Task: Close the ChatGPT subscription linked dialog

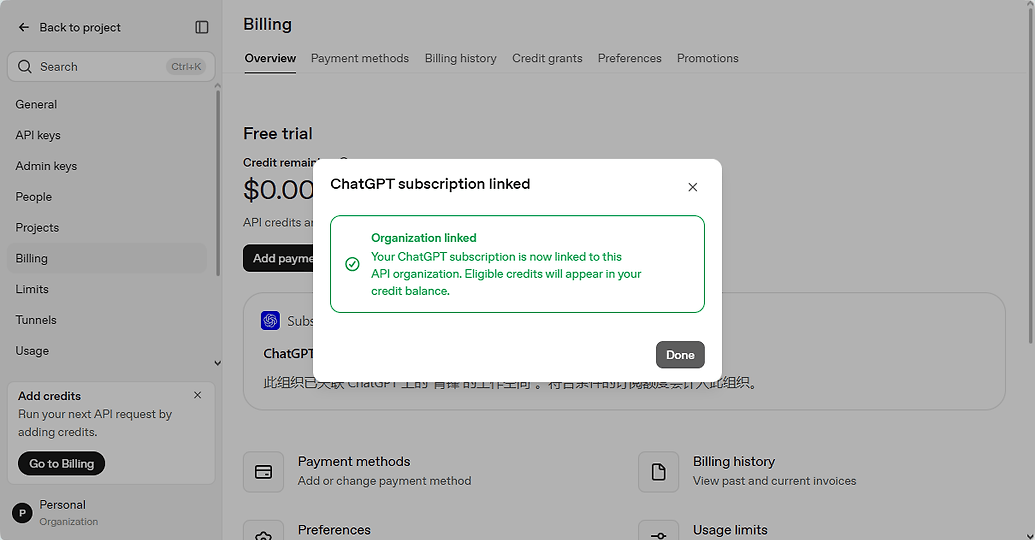Action: point(692,187)
